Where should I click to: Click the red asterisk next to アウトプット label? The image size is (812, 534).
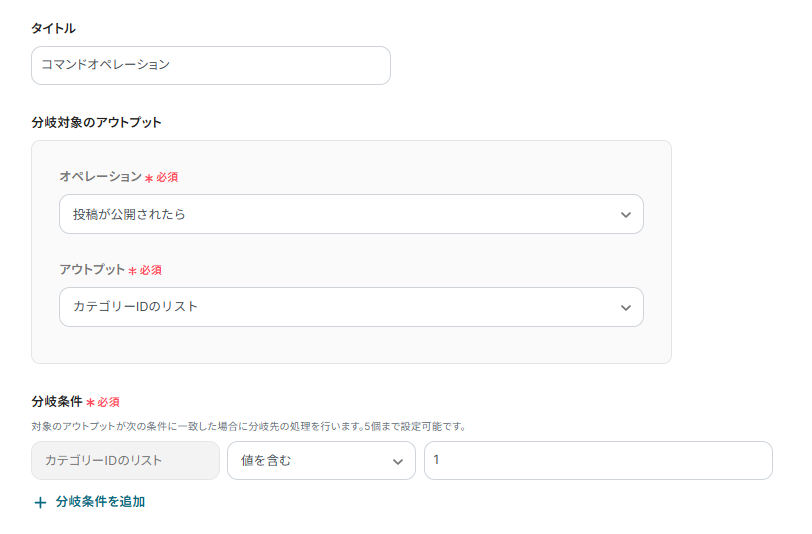[133, 271]
